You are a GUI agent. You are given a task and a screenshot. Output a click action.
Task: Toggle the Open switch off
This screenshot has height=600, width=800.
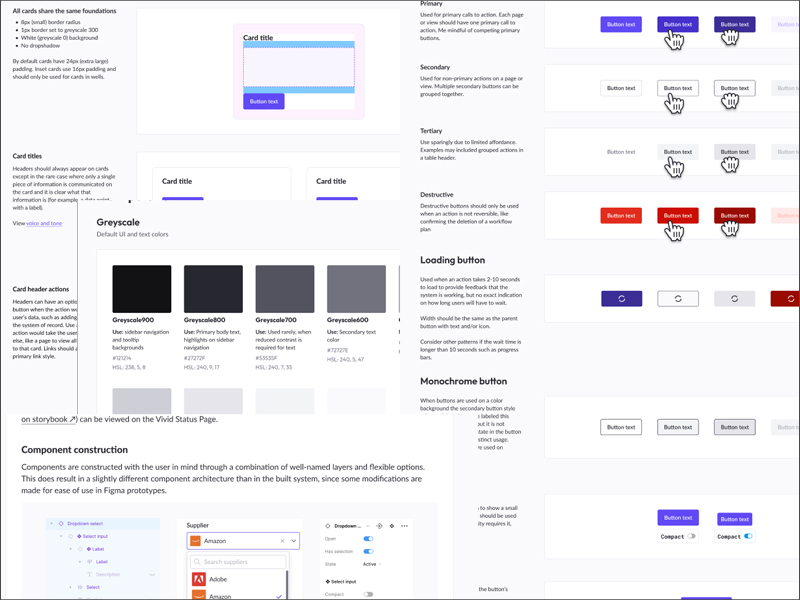coord(368,538)
